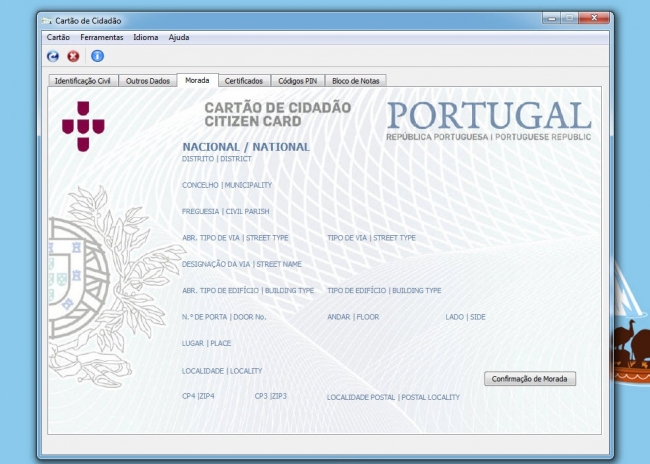Open the Ferramentas menu
Image resolution: width=650 pixels, height=464 pixels.
click(102, 37)
